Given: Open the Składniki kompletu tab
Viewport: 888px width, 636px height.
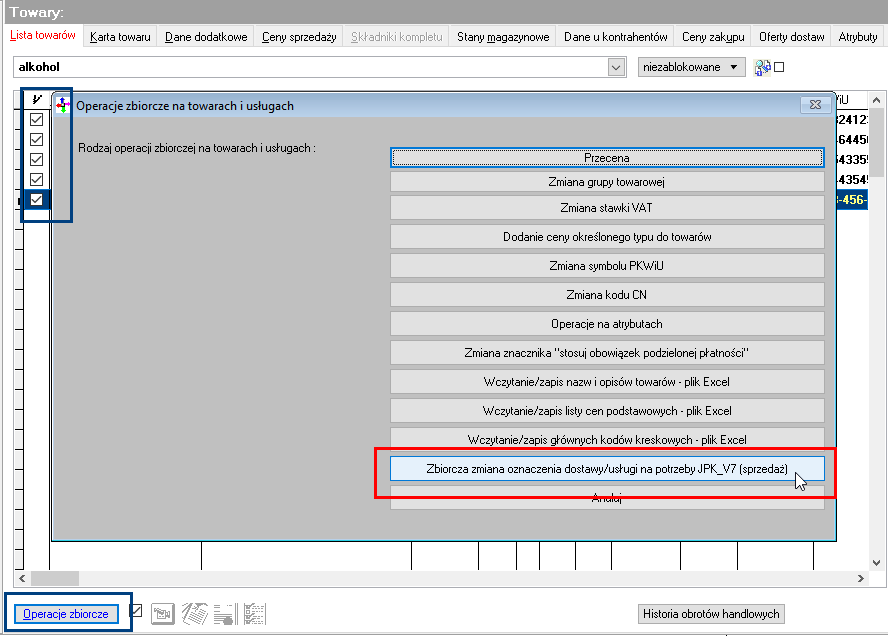Looking at the screenshot, I should pos(396,37).
